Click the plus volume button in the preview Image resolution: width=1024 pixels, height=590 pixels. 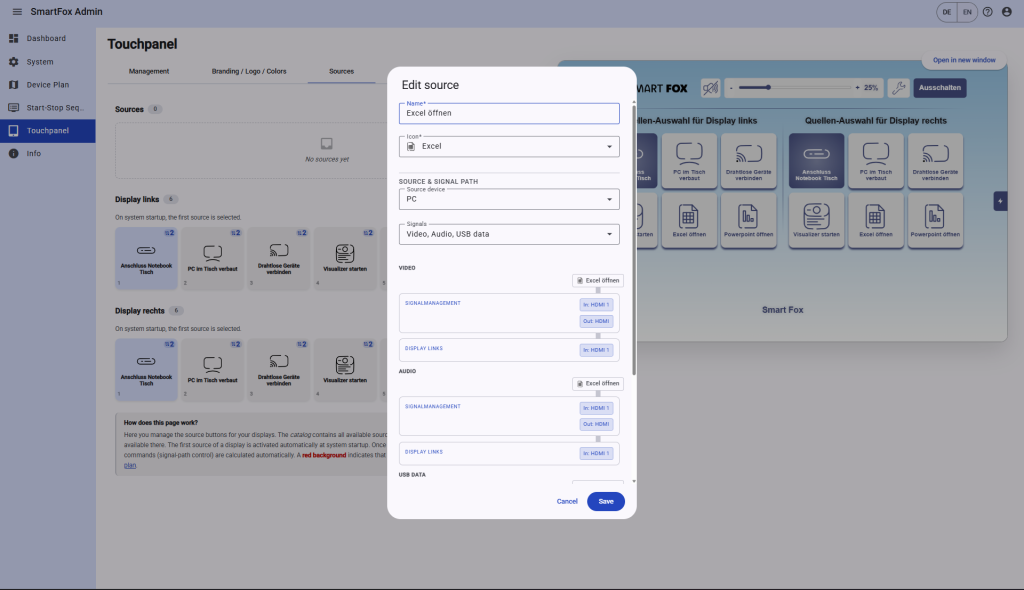pos(857,88)
